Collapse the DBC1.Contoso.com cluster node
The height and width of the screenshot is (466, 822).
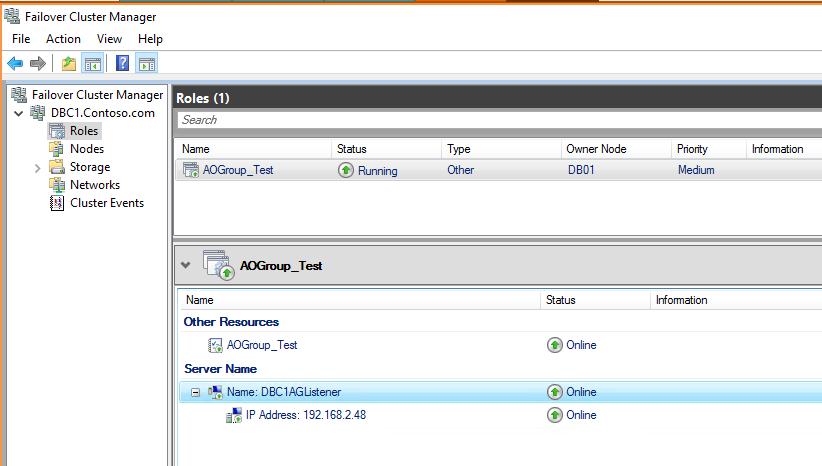tap(19, 113)
